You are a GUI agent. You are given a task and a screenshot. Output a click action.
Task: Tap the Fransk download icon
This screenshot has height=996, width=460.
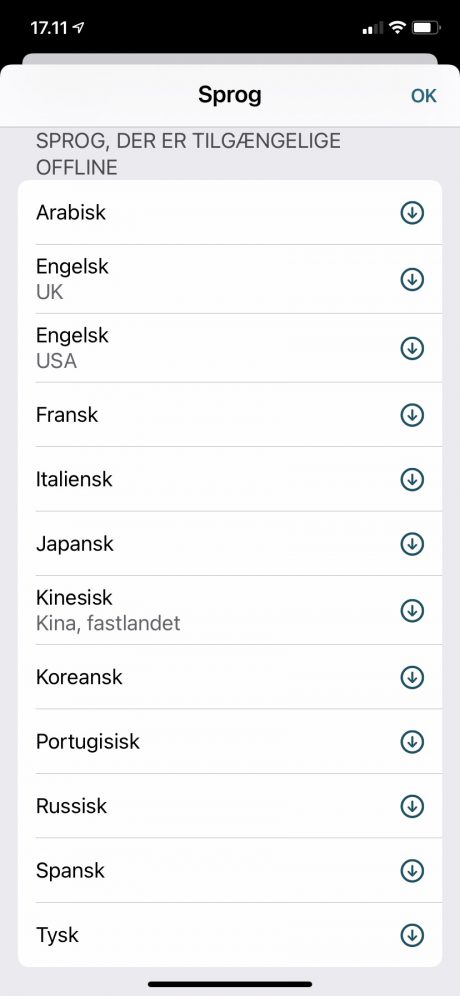click(412, 415)
